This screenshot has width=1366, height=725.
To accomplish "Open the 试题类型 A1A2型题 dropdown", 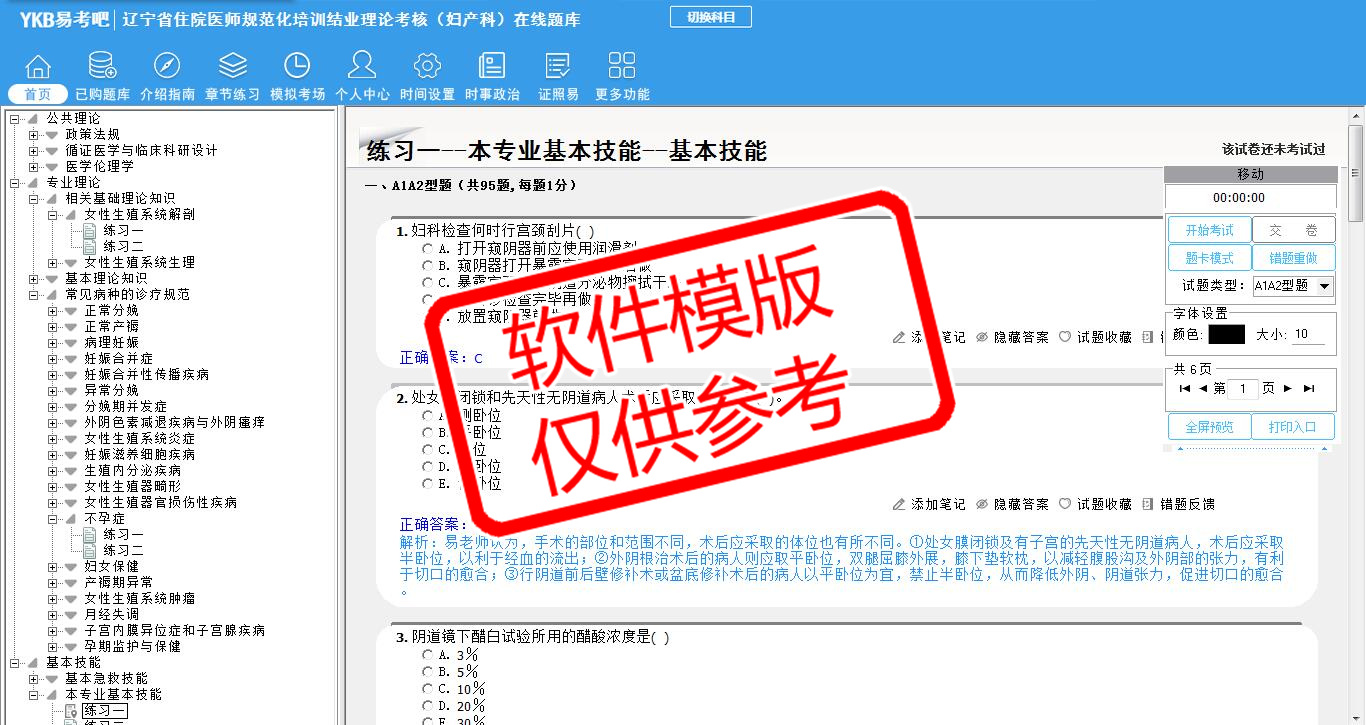I will coord(1293,286).
